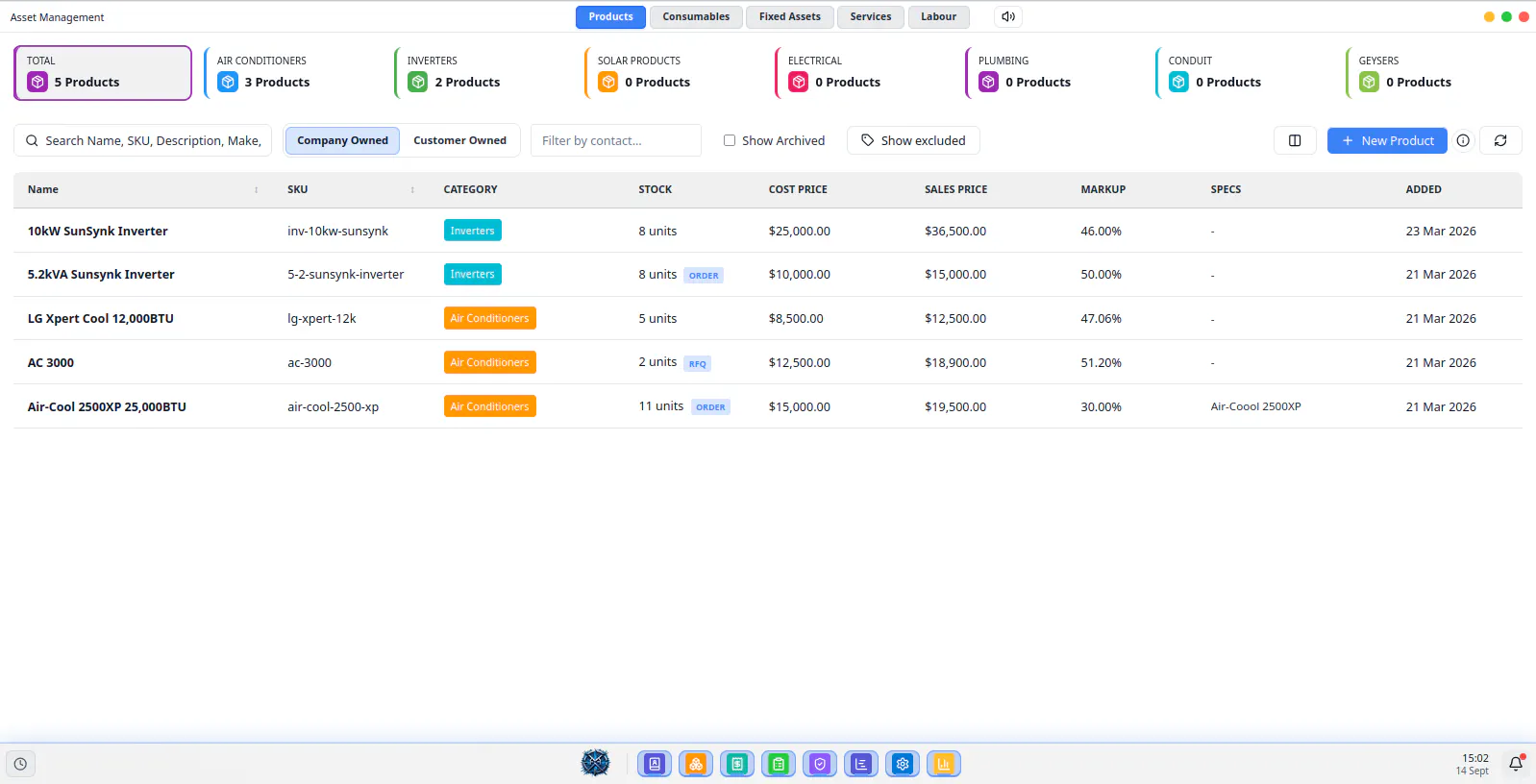Select the Total 5 Products card
Image resolution: width=1536 pixels, height=784 pixels.
[103, 73]
